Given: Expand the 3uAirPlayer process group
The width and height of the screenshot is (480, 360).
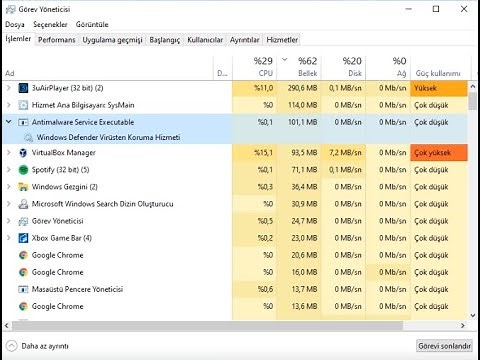Looking at the screenshot, I should [x=9, y=88].
